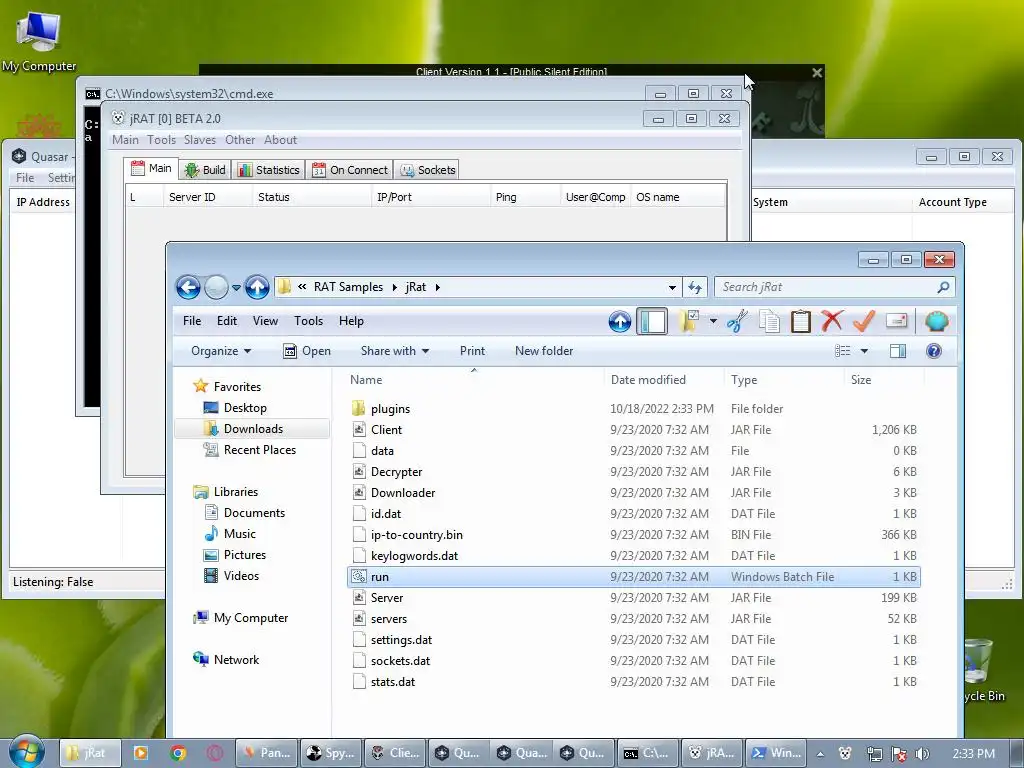Switch to jRAT Sockets tab

[x=428, y=170]
